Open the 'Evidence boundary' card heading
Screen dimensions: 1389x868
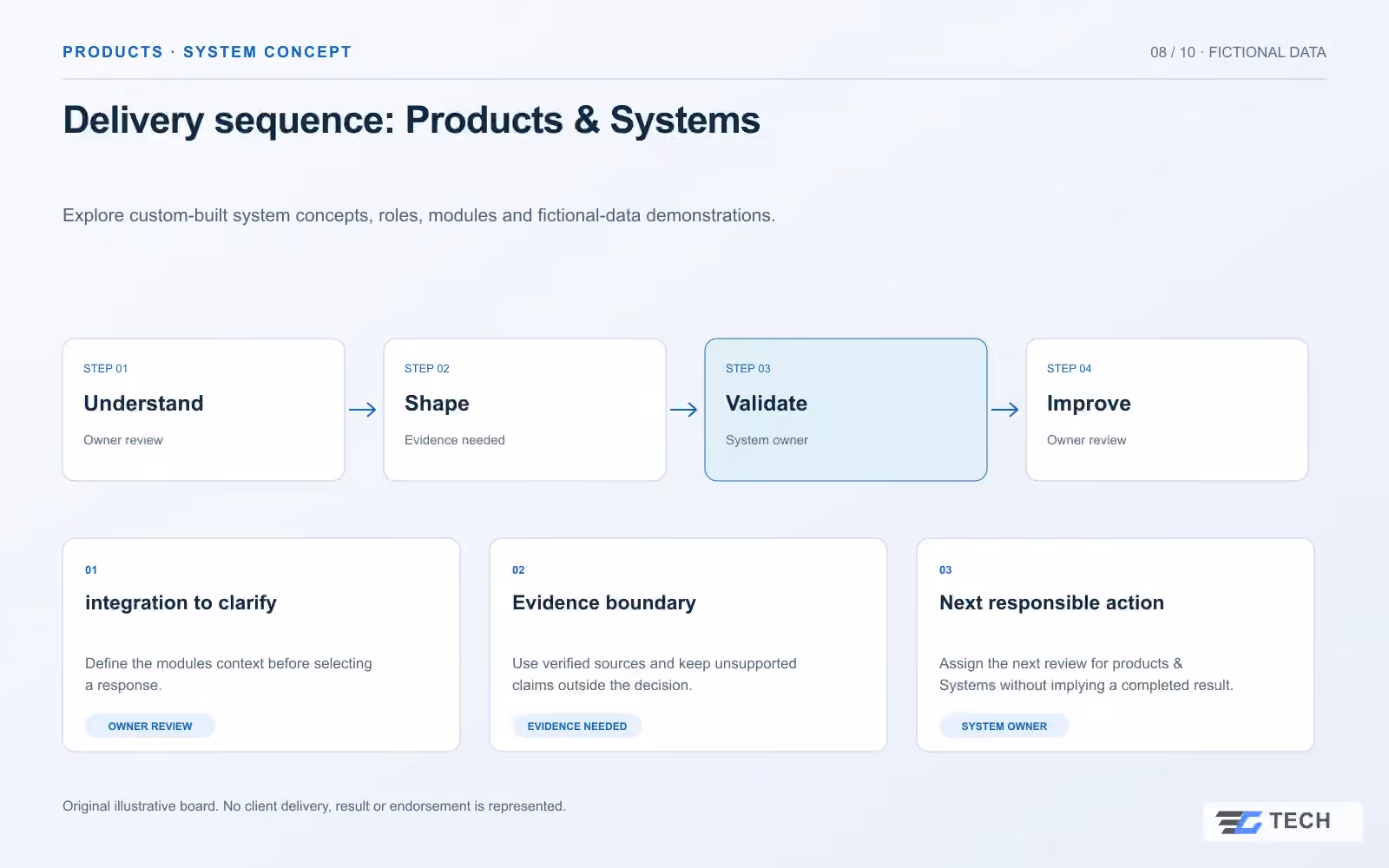(604, 602)
